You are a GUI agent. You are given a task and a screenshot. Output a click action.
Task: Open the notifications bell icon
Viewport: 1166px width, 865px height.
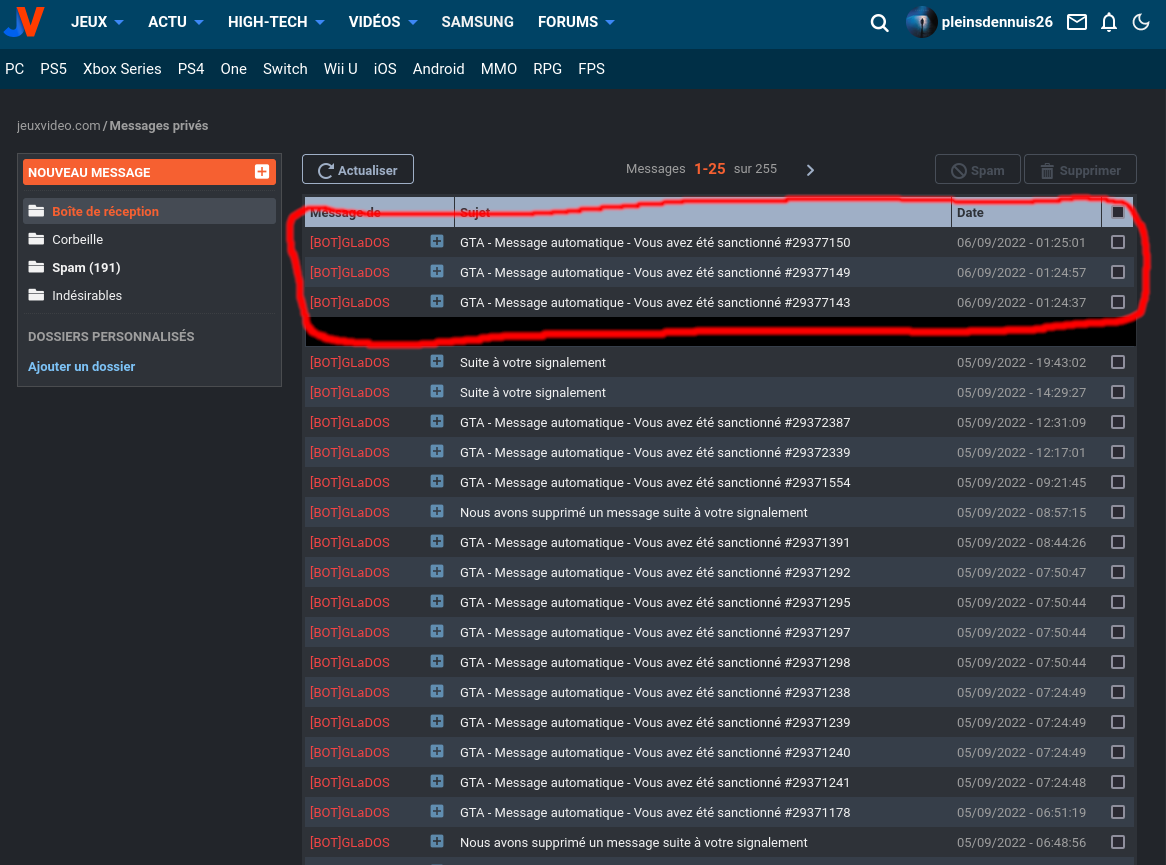[1108, 22]
